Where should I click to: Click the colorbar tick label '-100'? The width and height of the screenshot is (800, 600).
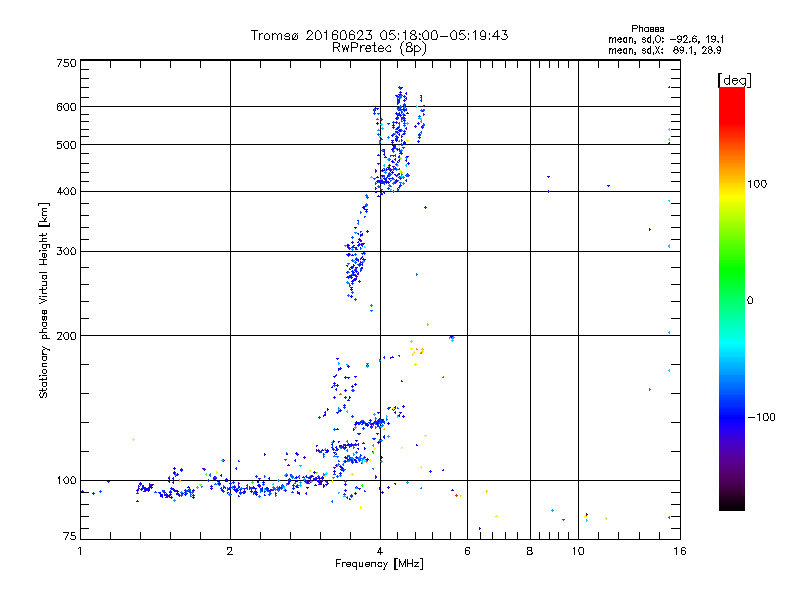click(x=761, y=417)
